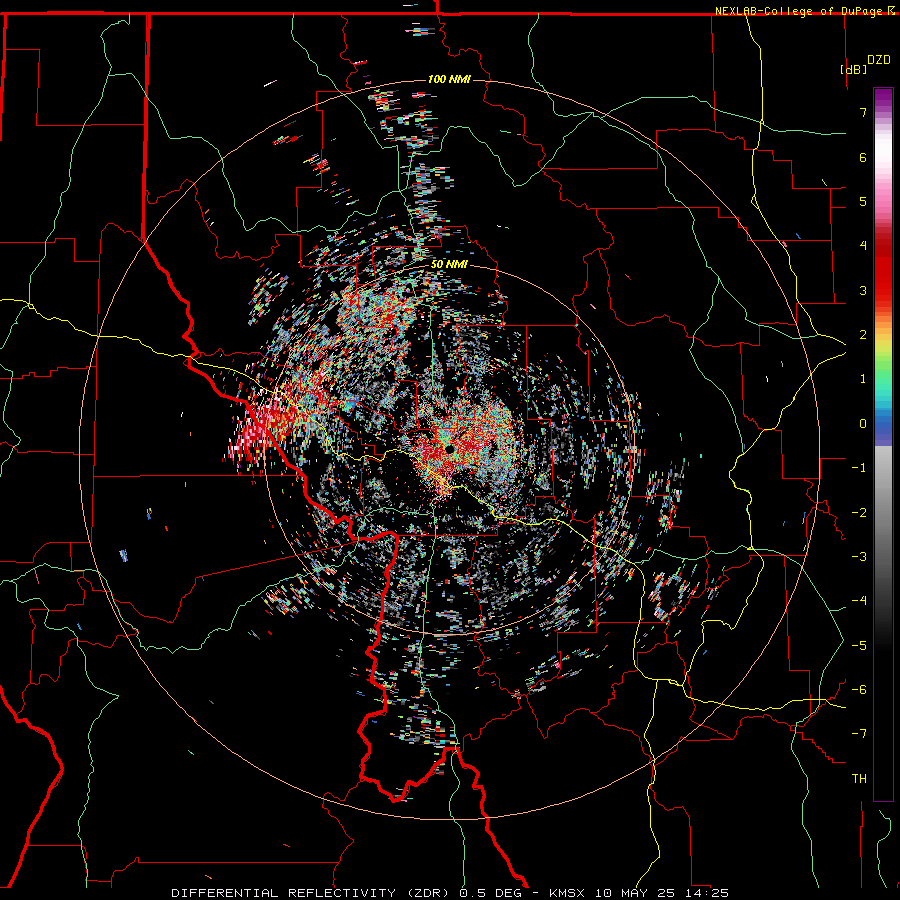Click the 3 value on color scale
Viewport: 900px width, 900px height.
point(863,290)
